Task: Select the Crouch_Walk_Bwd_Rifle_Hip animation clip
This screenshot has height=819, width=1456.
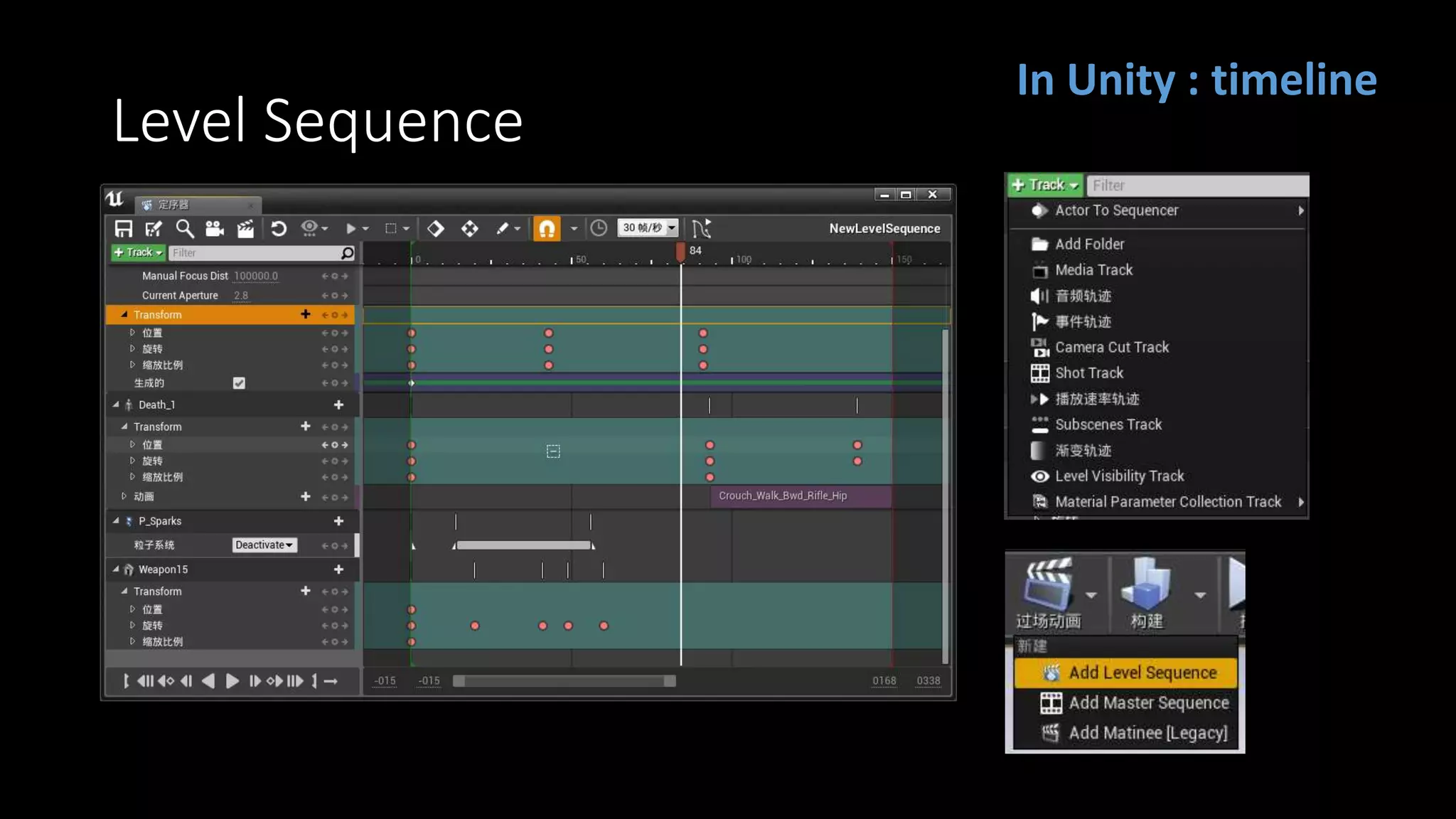Action: click(801, 496)
